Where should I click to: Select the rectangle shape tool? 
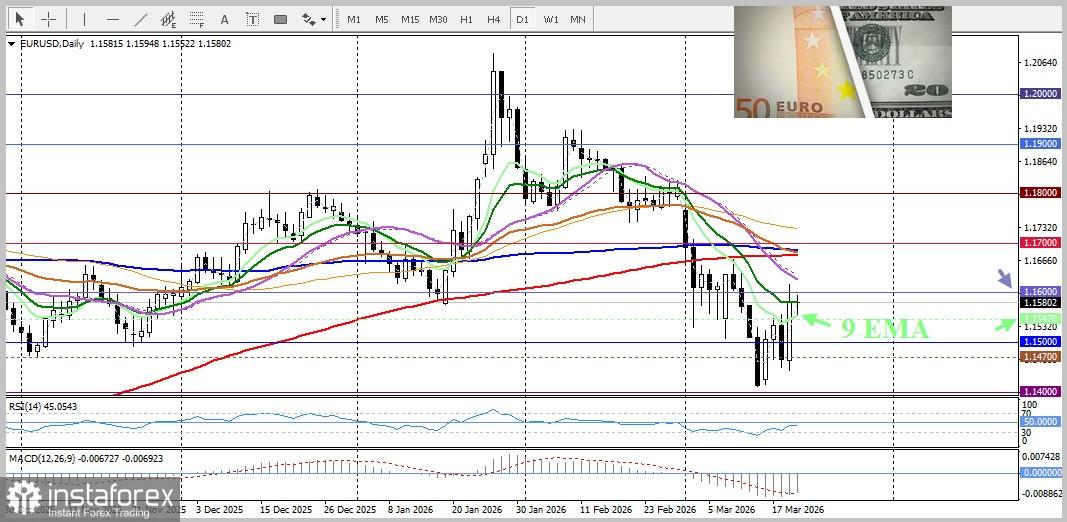pos(280,19)
